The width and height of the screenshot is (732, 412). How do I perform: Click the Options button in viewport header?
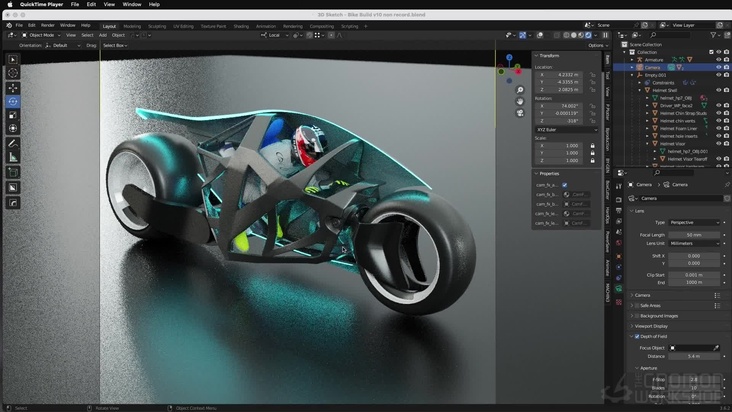pyautogui.click(x=596, y=45)
